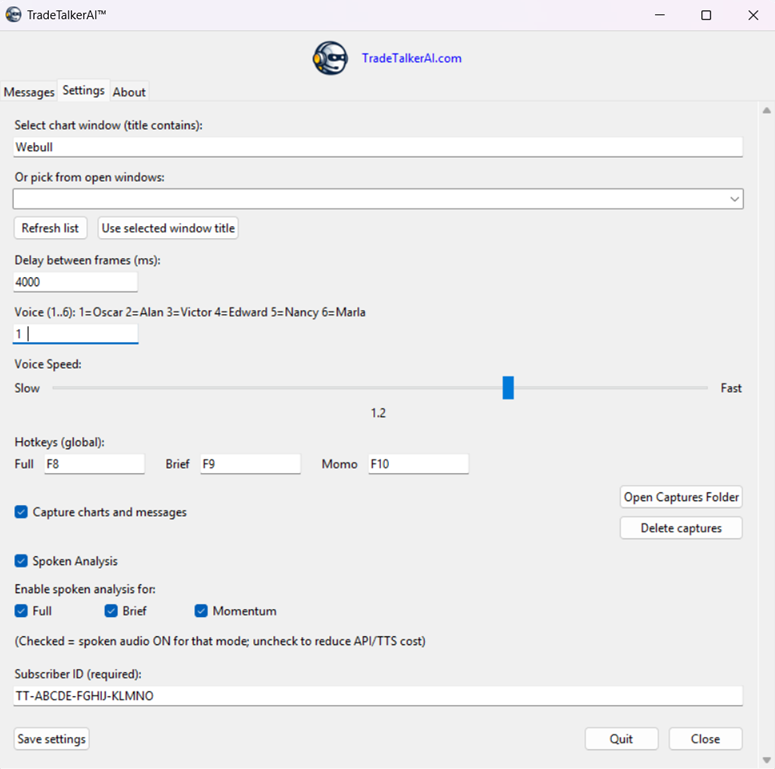Uncheck the Full spoken analysis checkbox
Image resolution: width=775 pixels, height=769 pixels.
(21, 611)
